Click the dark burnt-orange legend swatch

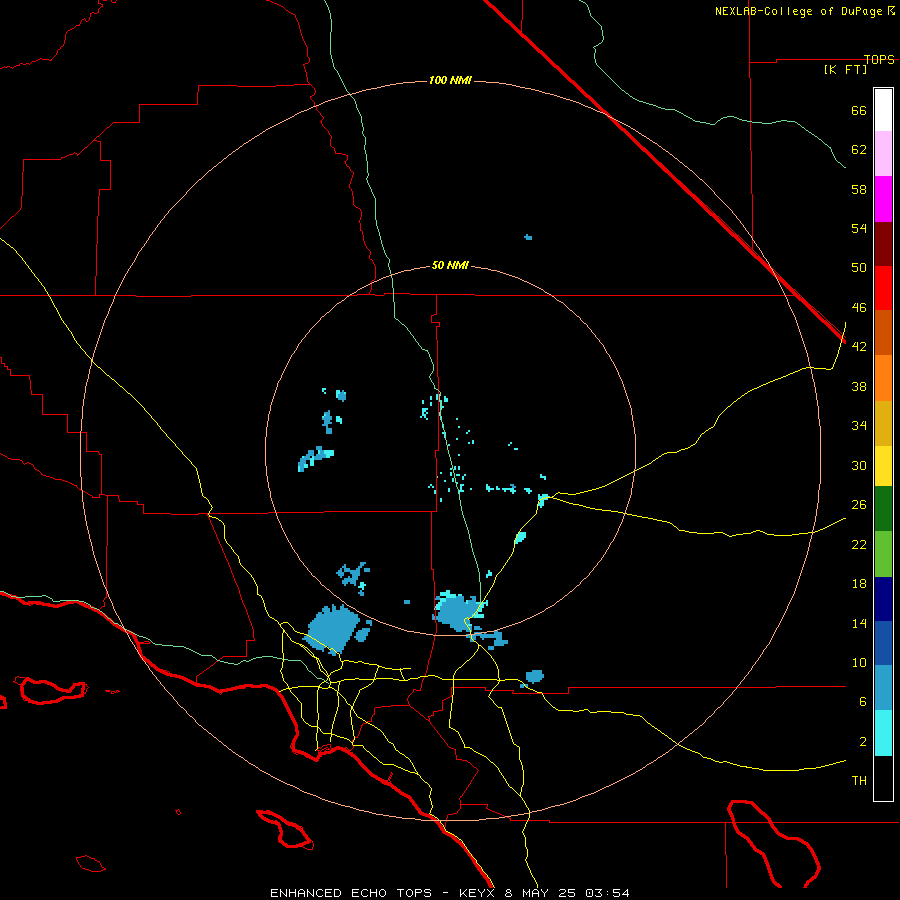[883, 332]
